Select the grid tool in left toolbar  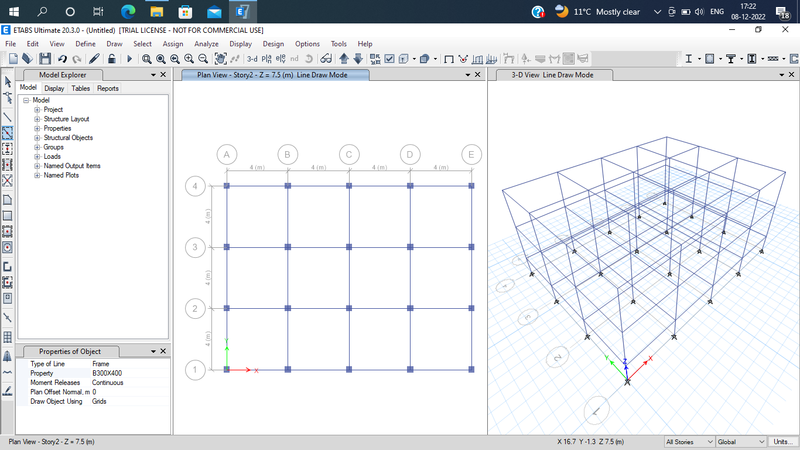8,337
